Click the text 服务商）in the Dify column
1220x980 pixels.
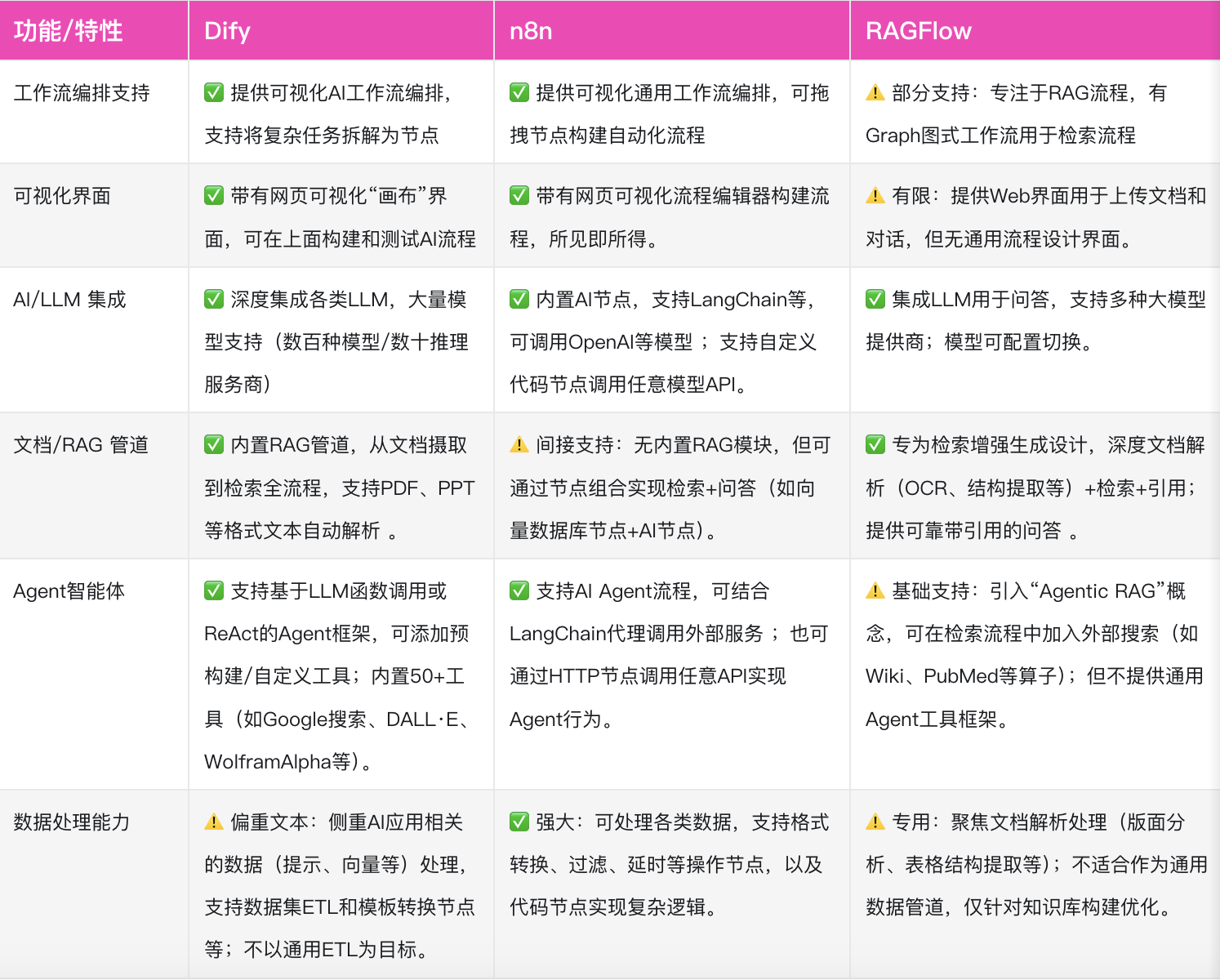[x=238, y=385]
